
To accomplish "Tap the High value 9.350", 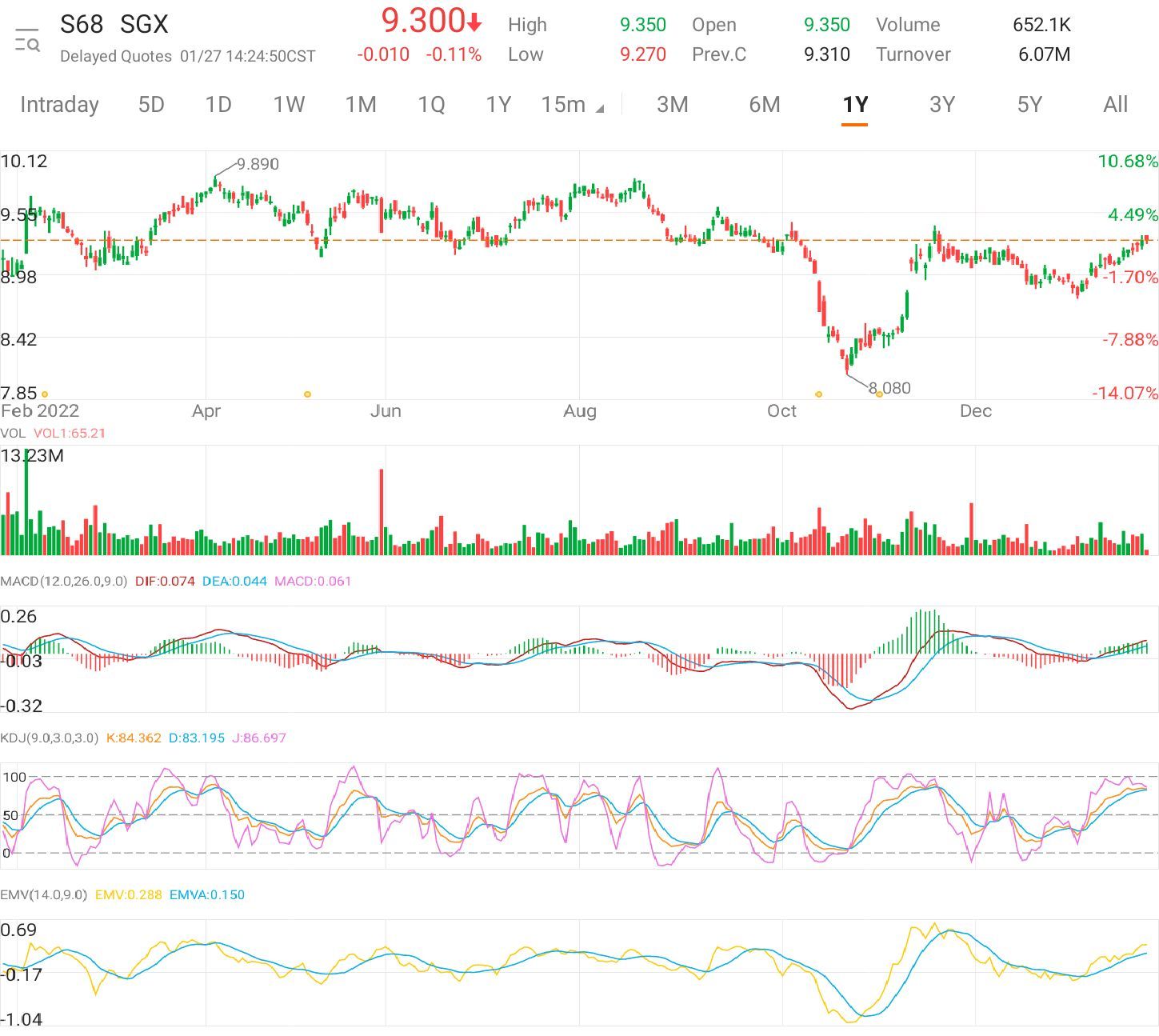I will click(643, 25).
